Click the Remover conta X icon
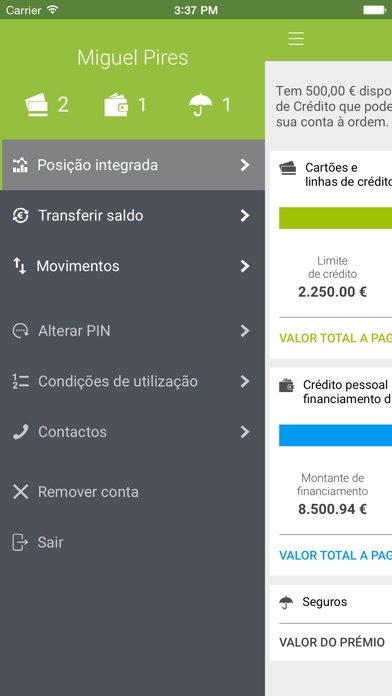 20,492
